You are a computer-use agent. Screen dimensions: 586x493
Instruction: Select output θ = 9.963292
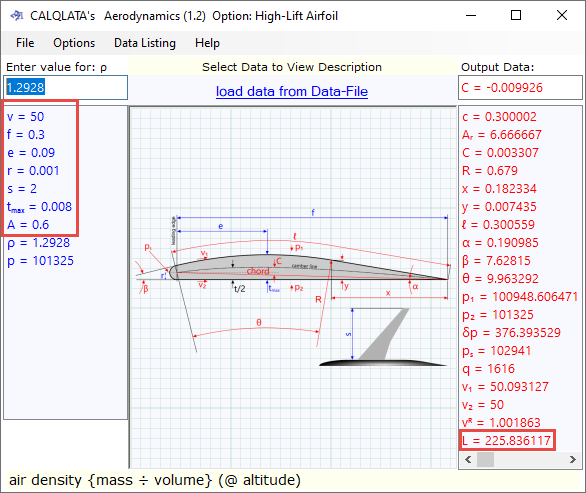tap(500, 278)
